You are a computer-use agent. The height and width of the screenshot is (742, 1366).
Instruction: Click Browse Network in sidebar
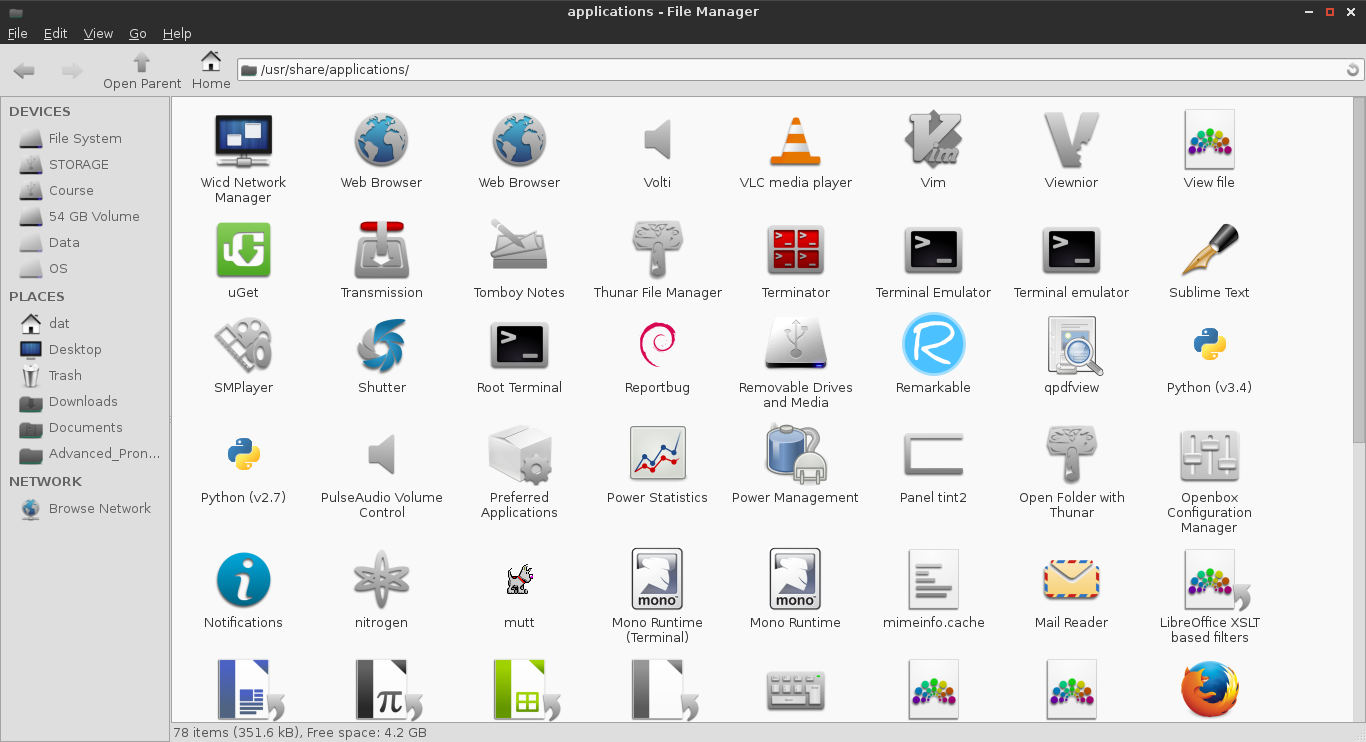[x=85, y=508]
